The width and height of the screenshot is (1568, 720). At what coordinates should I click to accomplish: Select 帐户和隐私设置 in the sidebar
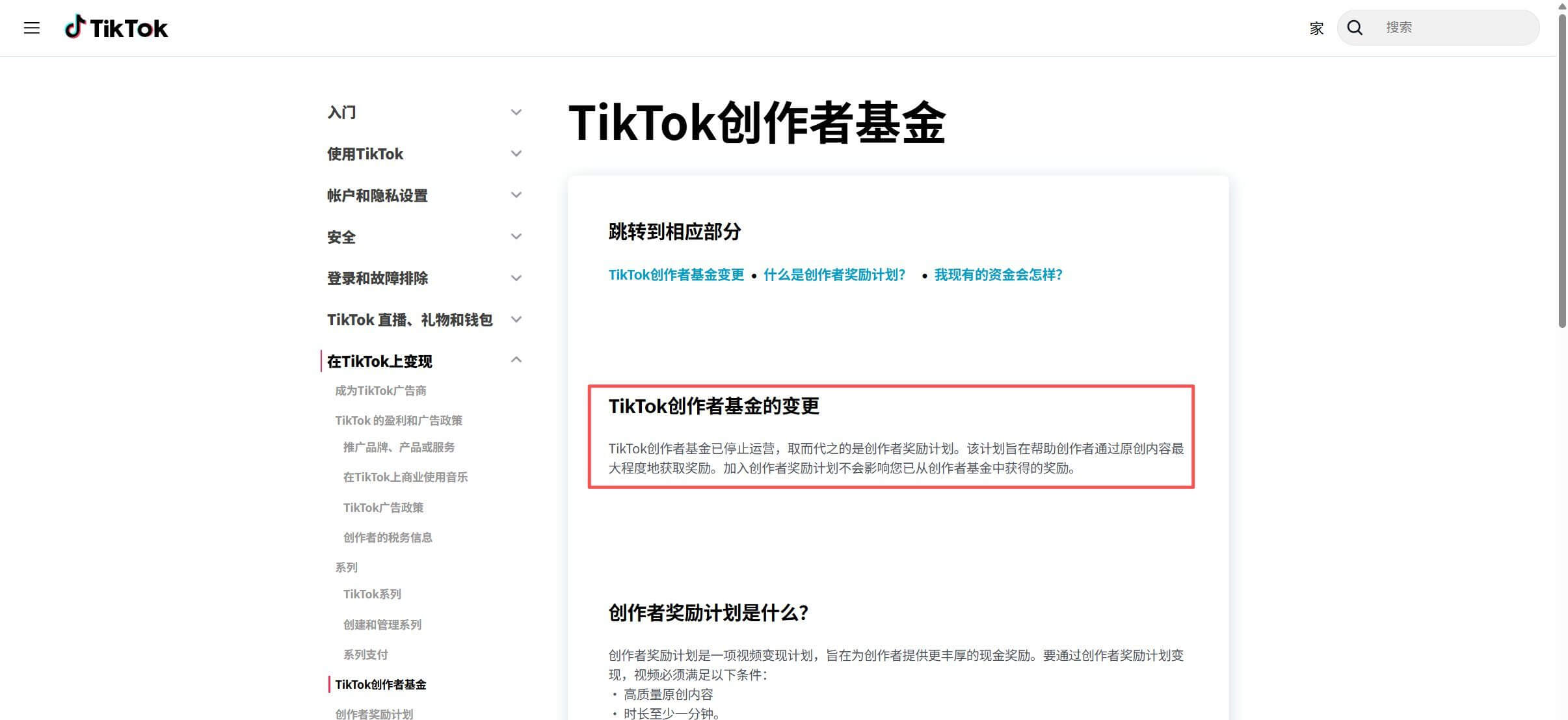pos(377,196)
